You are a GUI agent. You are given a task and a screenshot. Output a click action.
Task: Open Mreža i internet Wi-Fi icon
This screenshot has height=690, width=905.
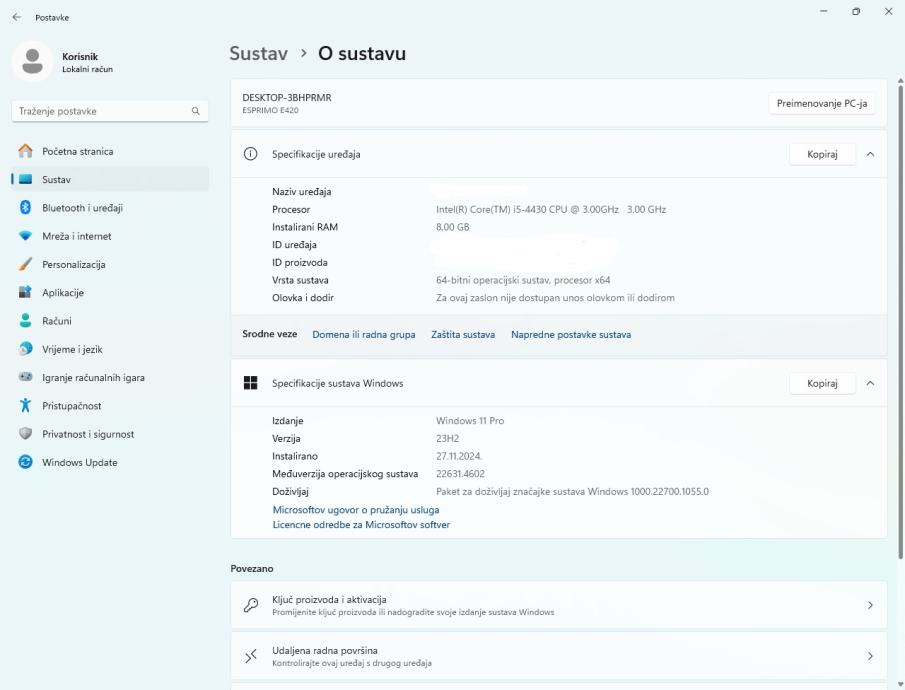pos(26,236)
